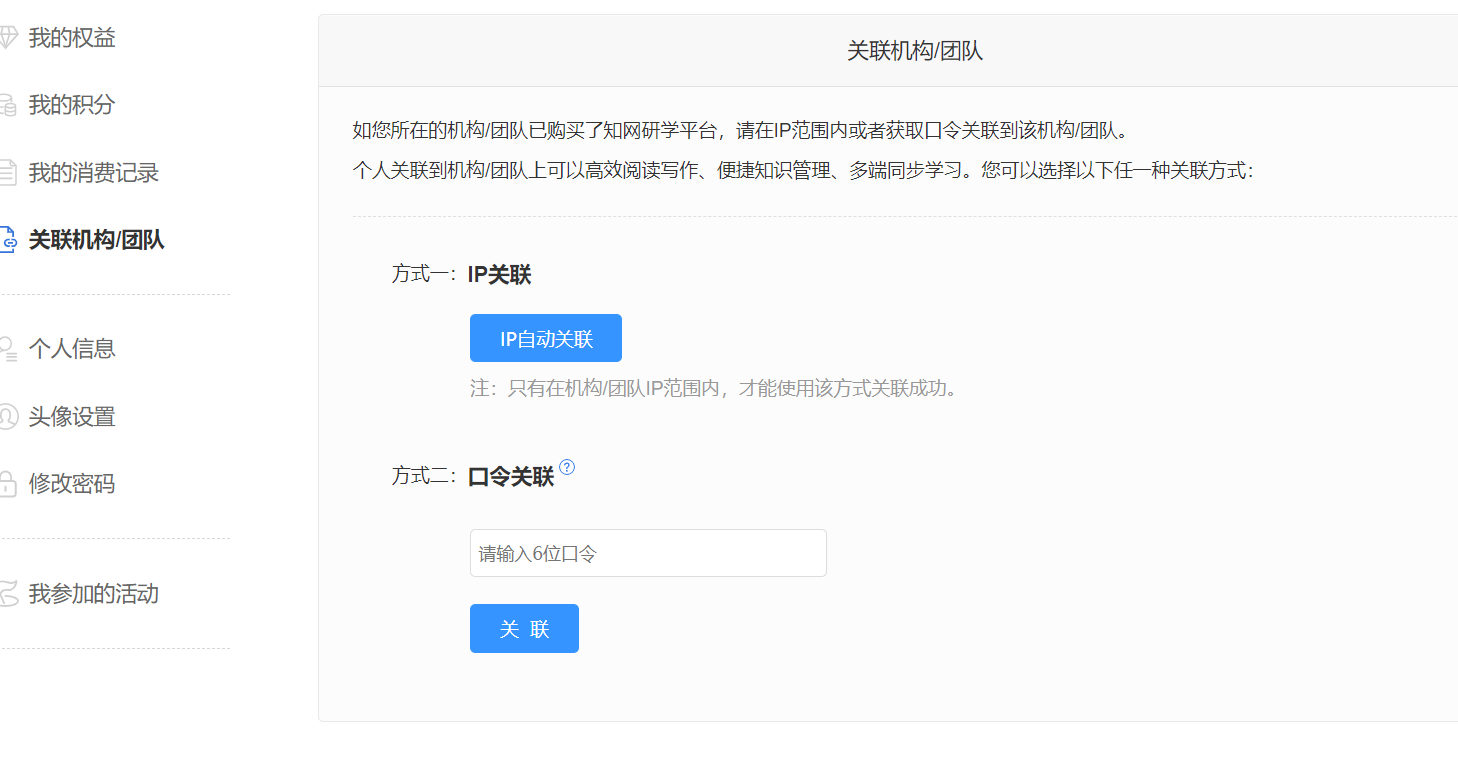Screen dimensions: 1458x780
Task: View 我参加的活动 in the sidebar
Action: tap(94, 594)
